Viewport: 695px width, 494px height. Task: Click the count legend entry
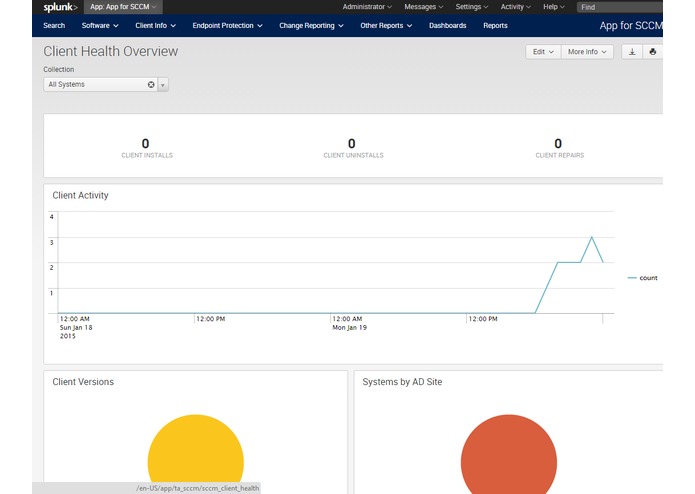coord(643,278)
